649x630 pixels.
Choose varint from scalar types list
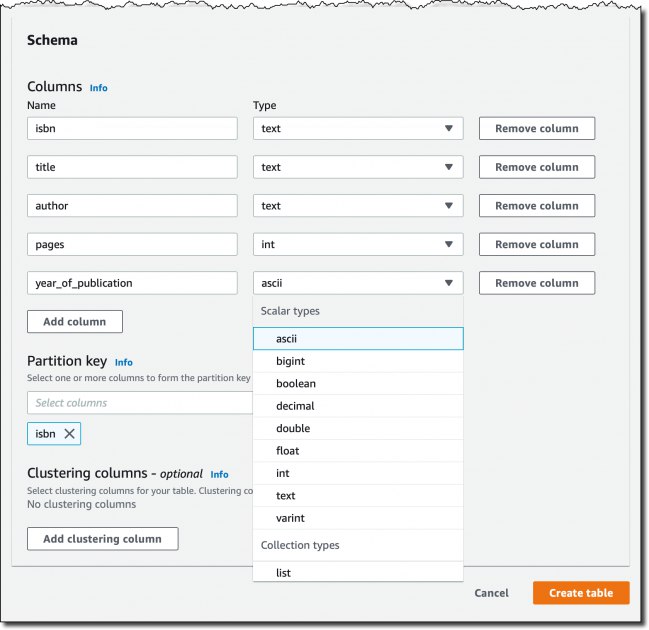pyautogui.click(x=358, y=518)
